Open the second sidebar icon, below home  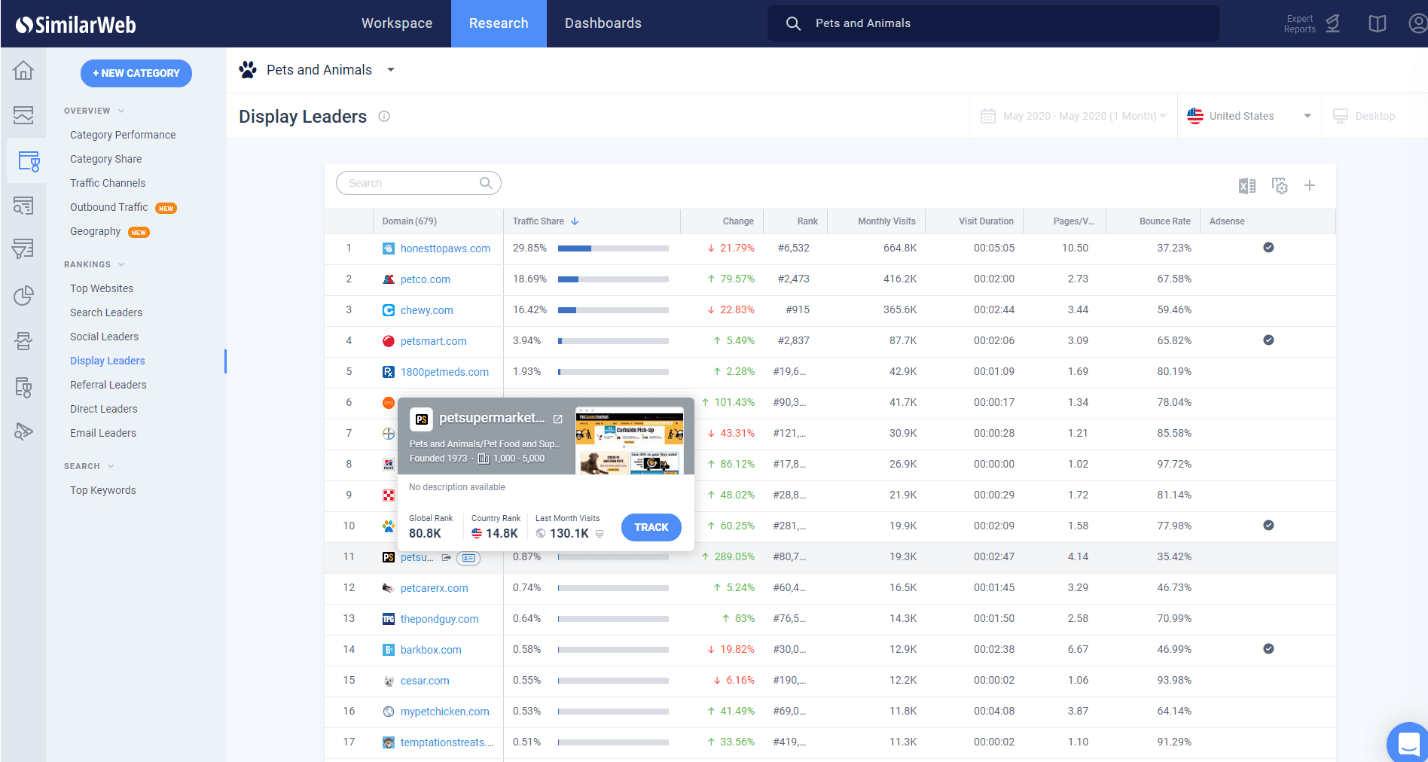pos(23,115)
